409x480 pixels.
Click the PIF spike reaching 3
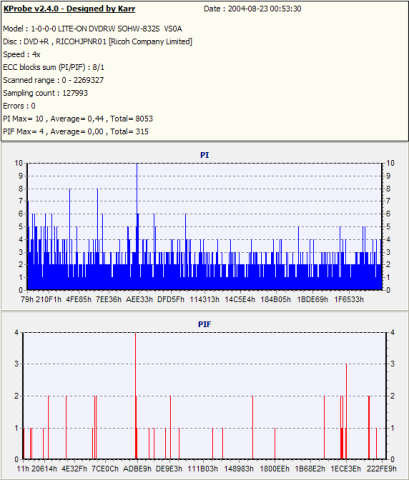(x=346, y=411)
